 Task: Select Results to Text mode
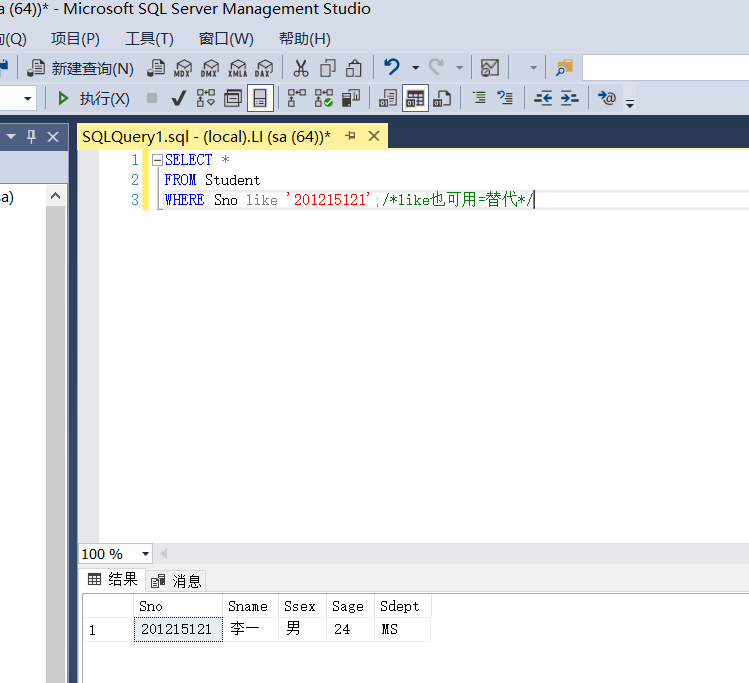click(388, 98)
